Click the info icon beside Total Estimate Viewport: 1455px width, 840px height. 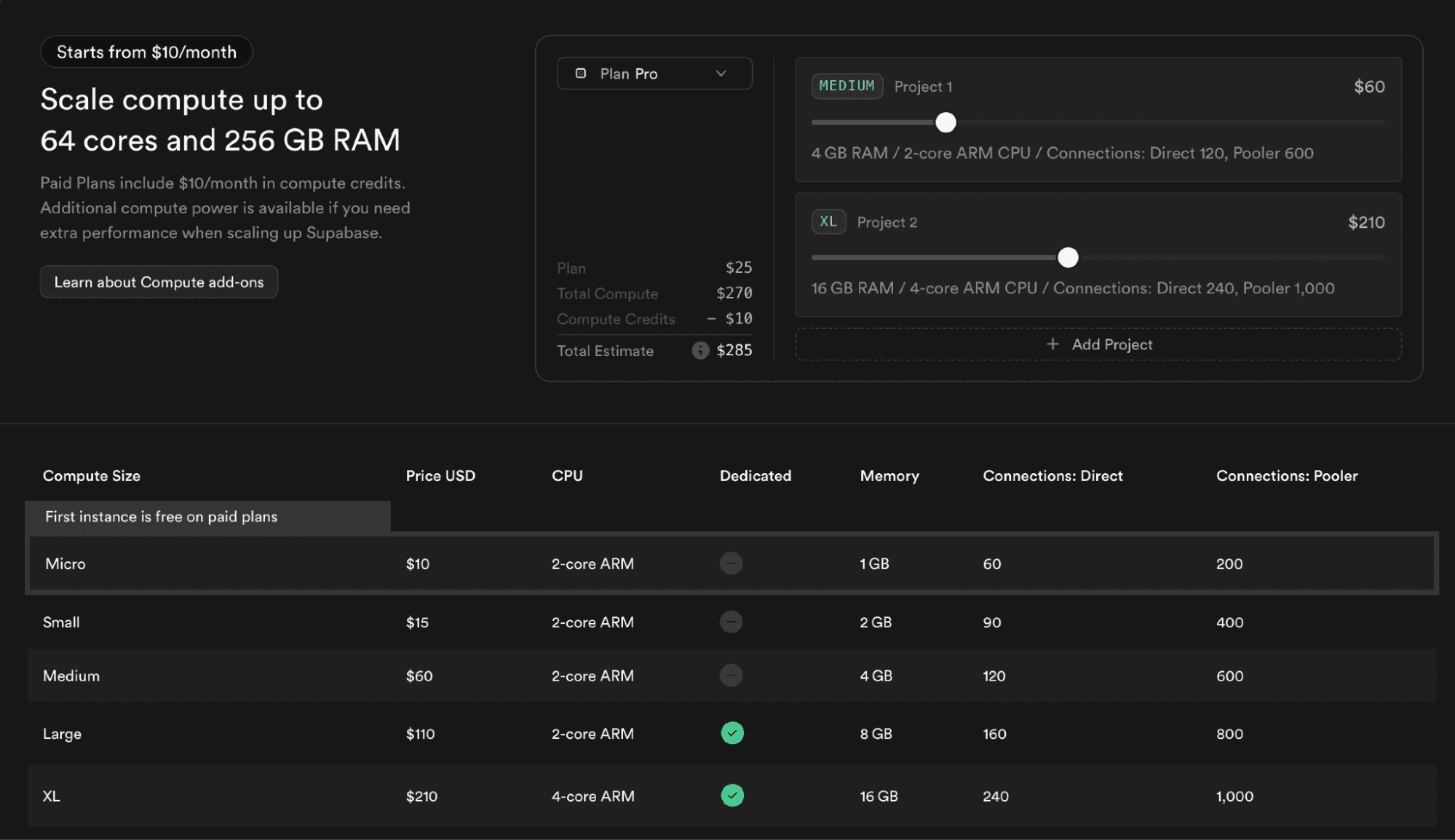pos(700,351)
